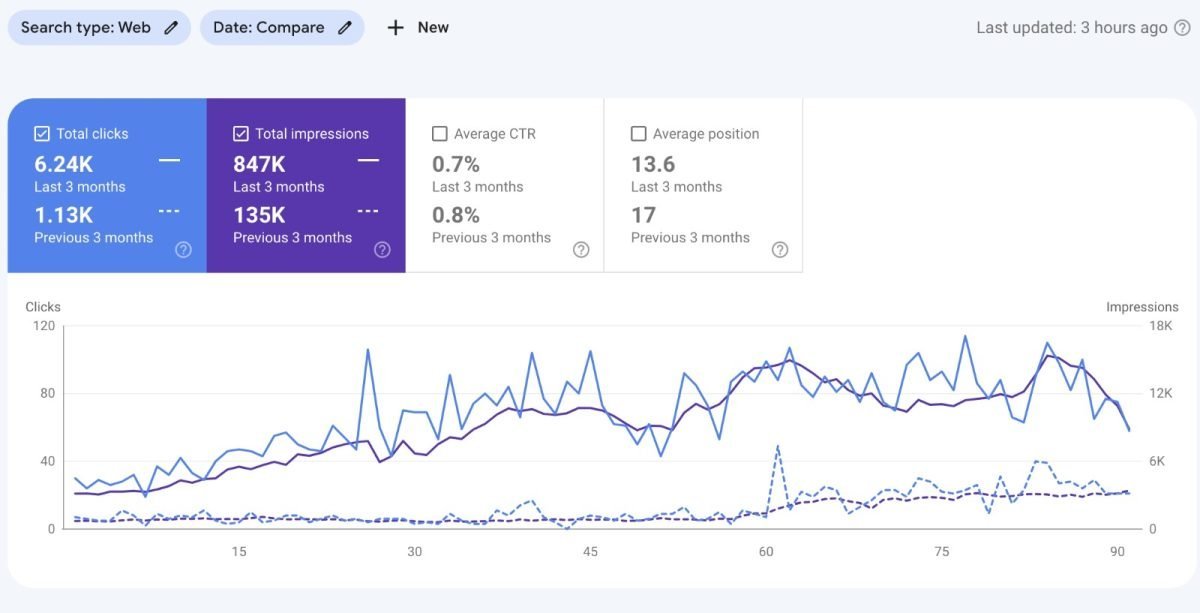The height and width of the screenshot is (613, 1200).
Task: Open the help icon on Total clicks card
Action: point(183,249)
